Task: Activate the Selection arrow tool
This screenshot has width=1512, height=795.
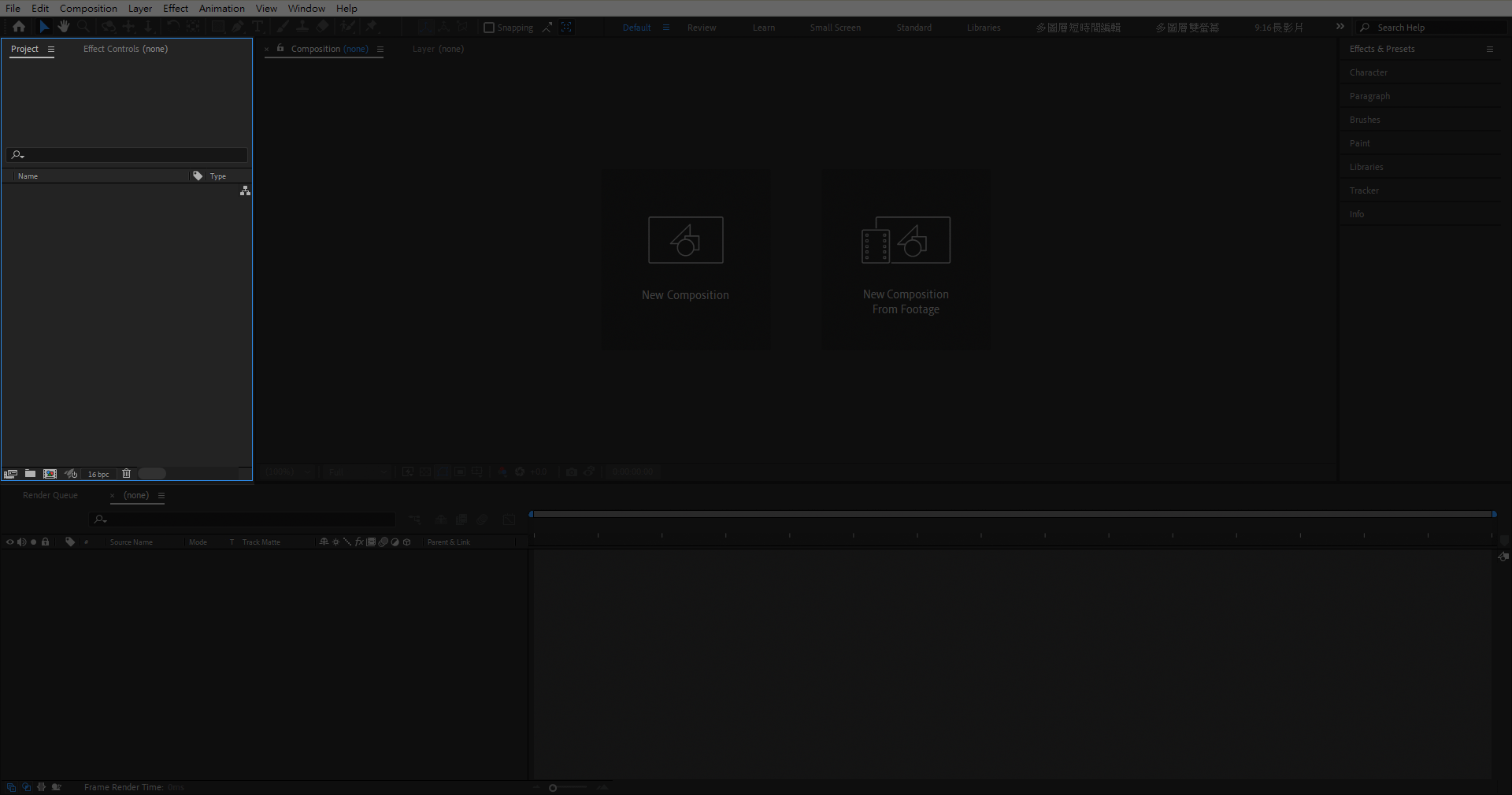Action: coord(44,27)
